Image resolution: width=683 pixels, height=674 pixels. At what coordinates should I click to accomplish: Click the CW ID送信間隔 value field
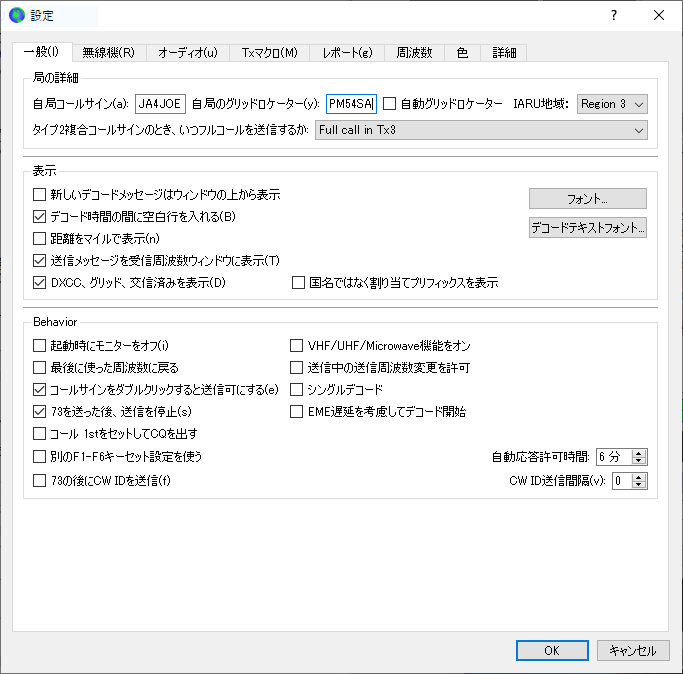[622, 481]
